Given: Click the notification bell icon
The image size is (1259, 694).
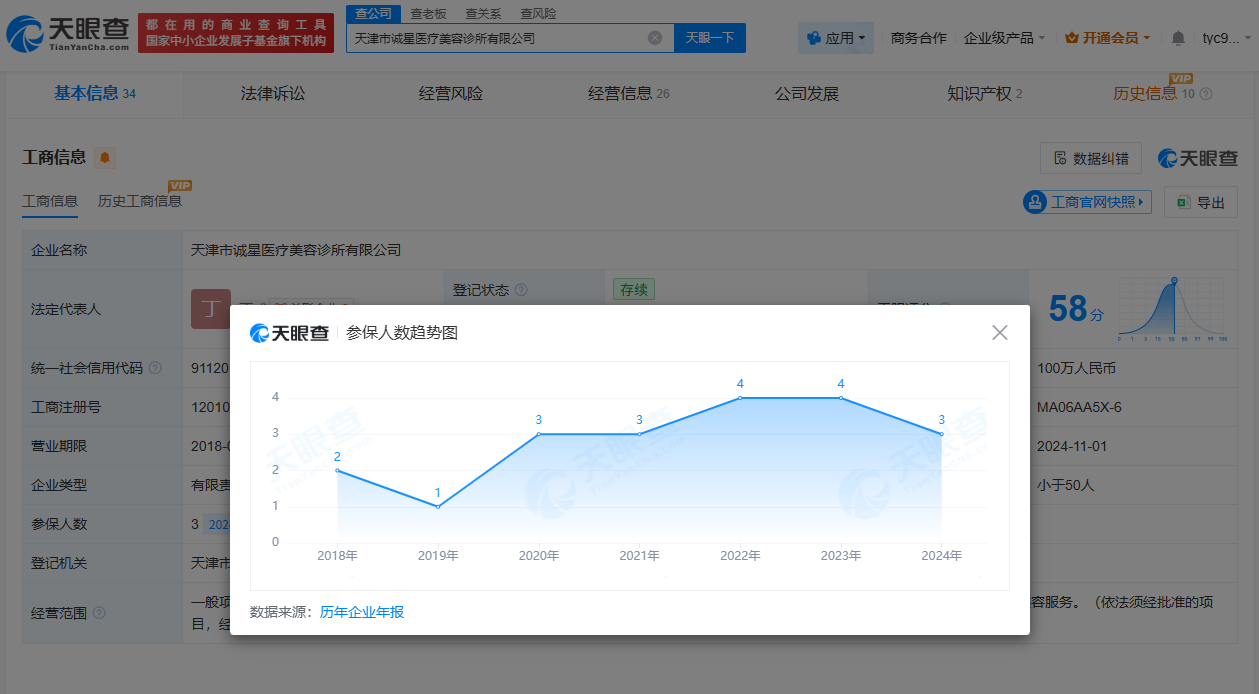Looking at the screenshot, I should coord(1178,38).
